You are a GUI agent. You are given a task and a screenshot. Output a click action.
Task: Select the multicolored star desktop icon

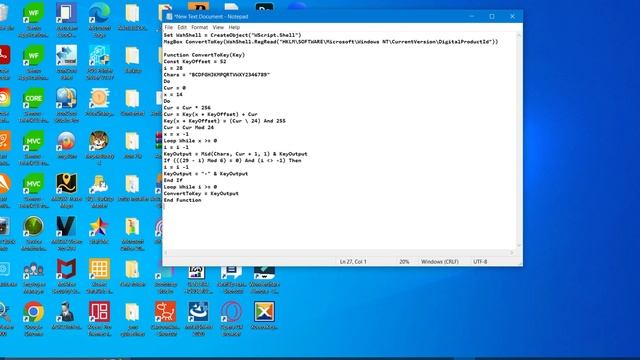[99, 227]
